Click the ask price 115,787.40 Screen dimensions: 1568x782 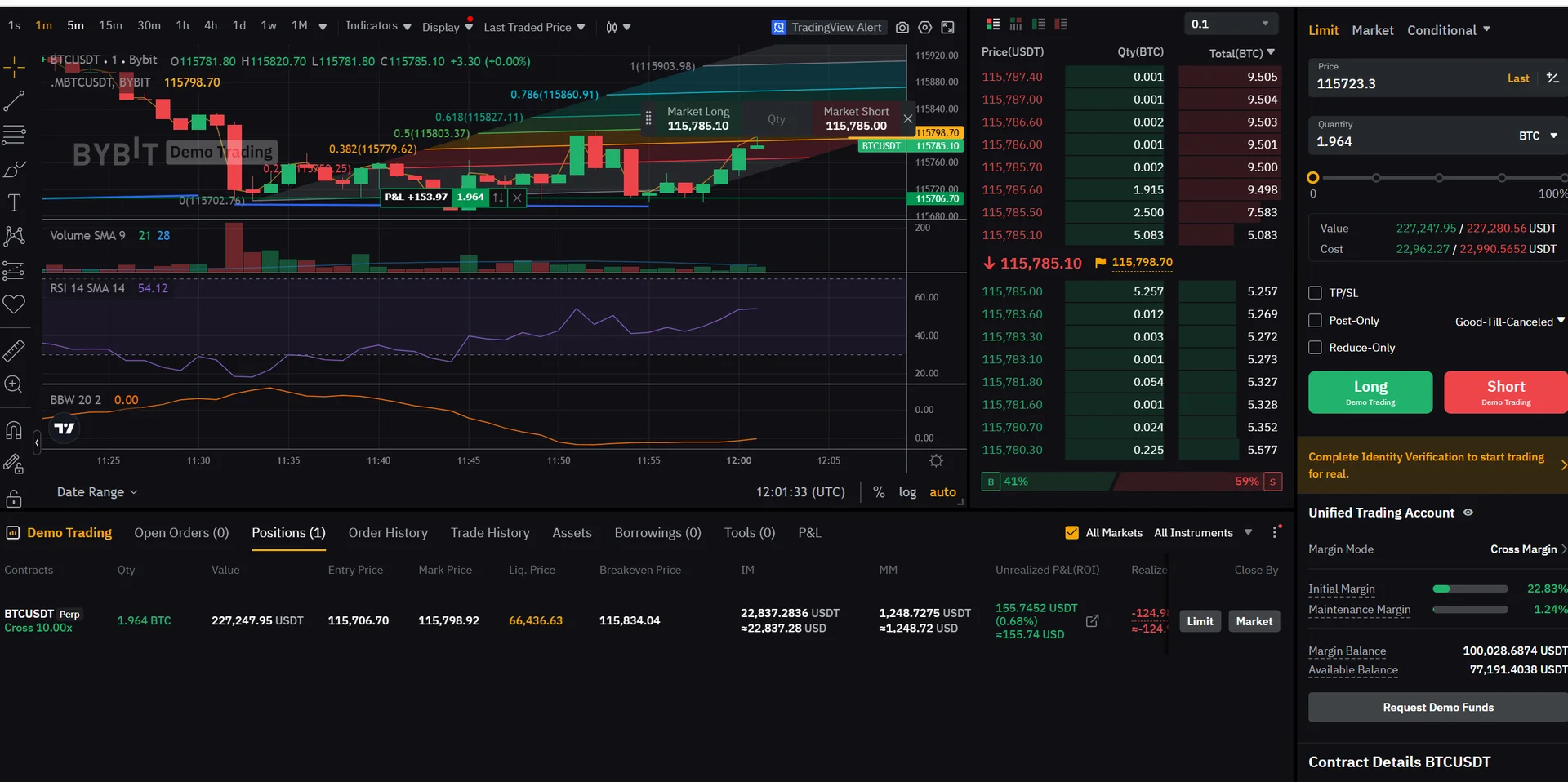1012,77
